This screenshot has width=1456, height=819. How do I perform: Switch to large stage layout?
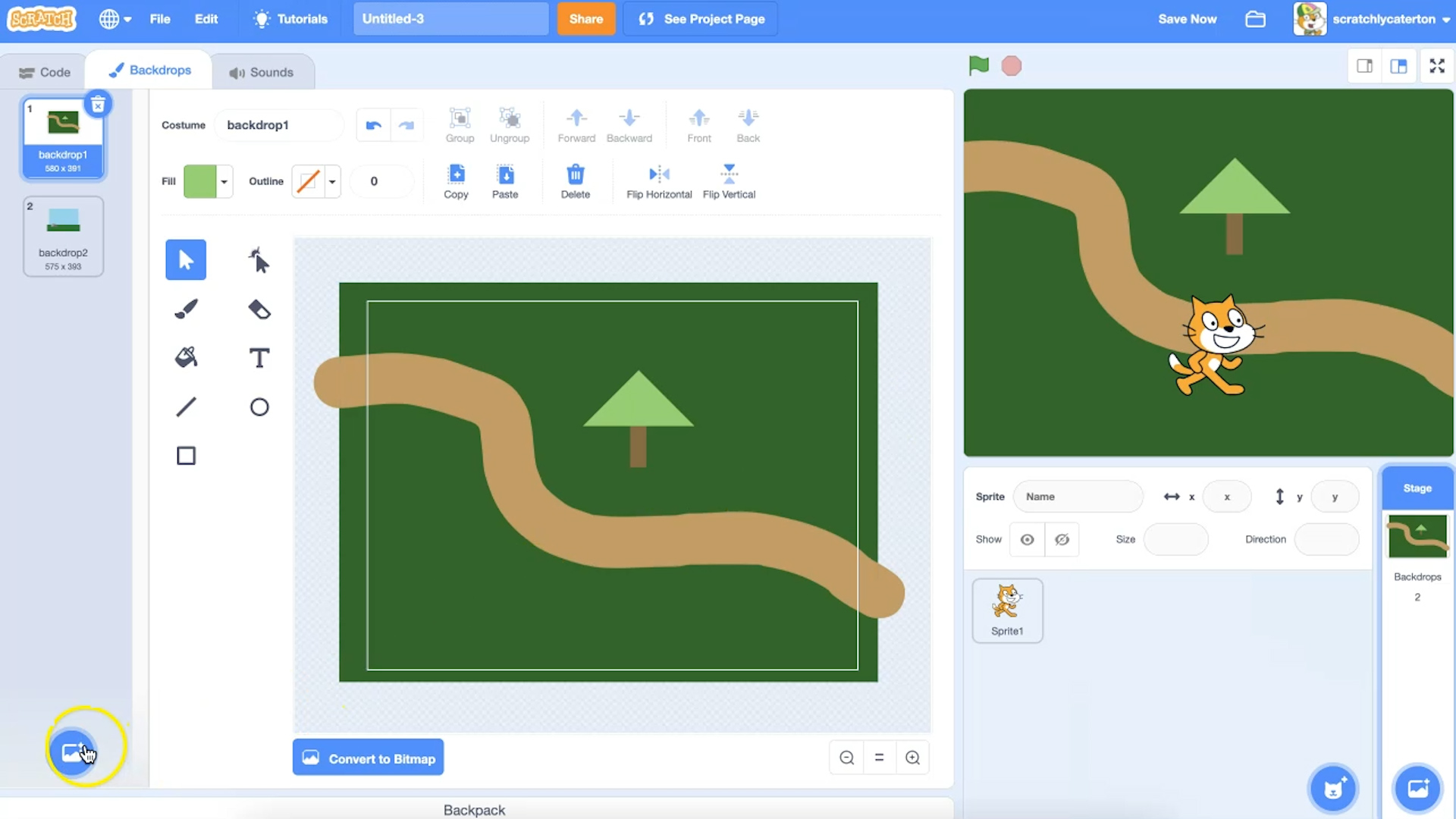1398,66
